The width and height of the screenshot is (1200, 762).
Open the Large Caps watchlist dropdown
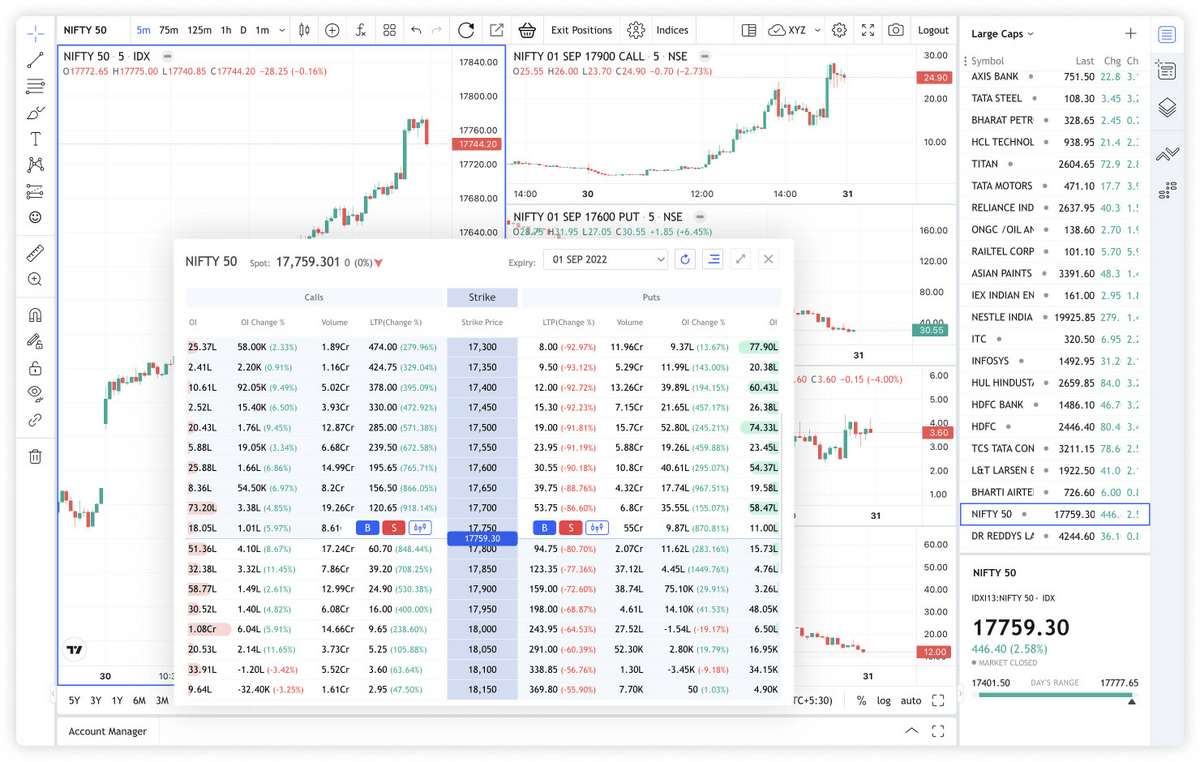pyautogui.click(x=1002, y=34)
